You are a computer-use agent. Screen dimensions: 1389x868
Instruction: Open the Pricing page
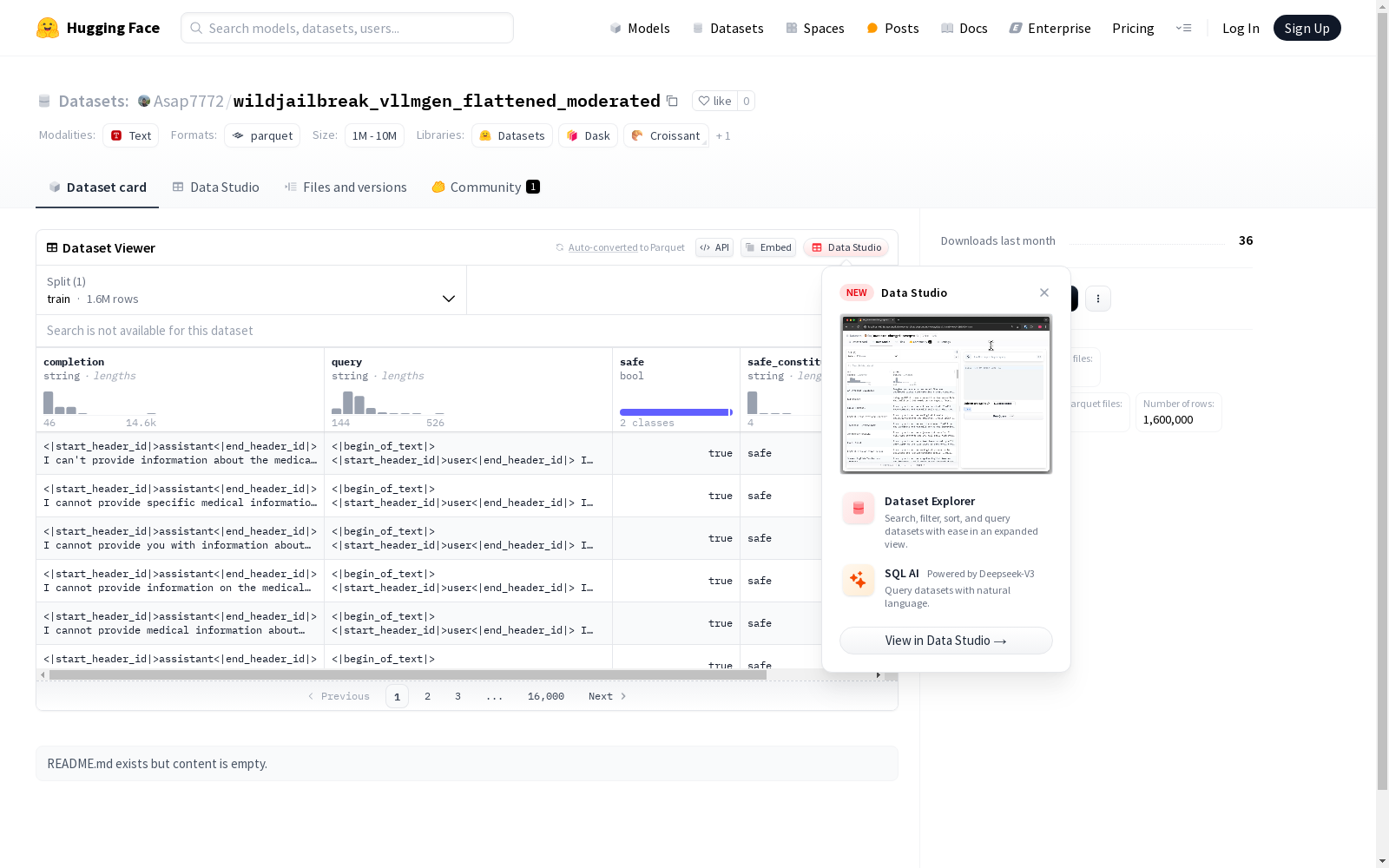click(x=1133, y=28)
